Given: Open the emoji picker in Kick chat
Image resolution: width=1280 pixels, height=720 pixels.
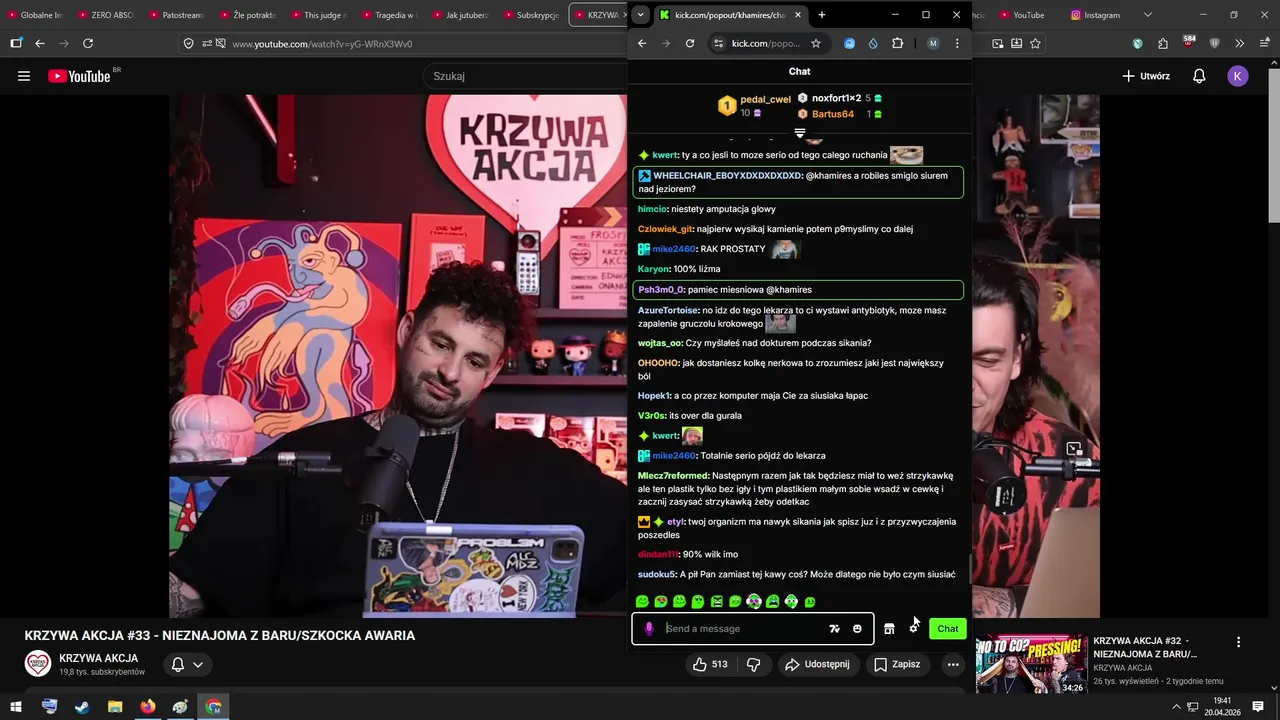Looking at the screenshot, I should 857,629.
